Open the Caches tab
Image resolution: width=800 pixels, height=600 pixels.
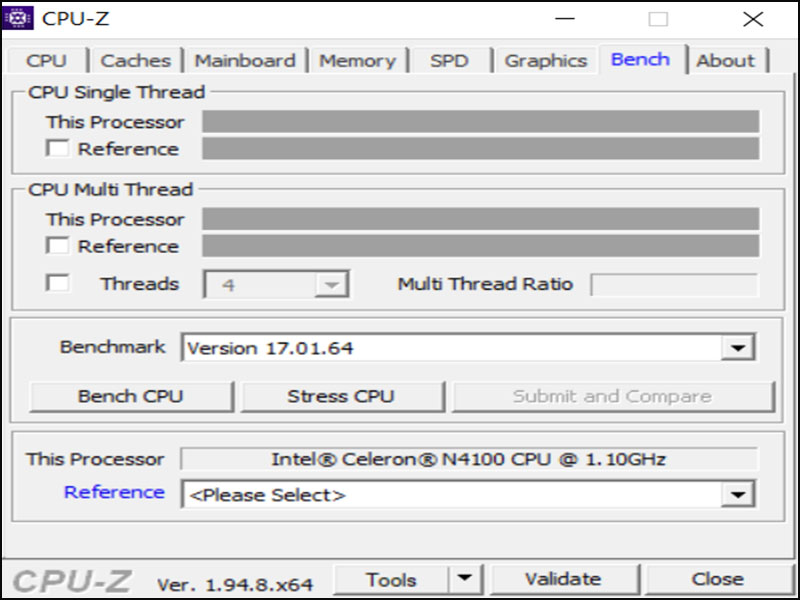[x=136, y=61]
